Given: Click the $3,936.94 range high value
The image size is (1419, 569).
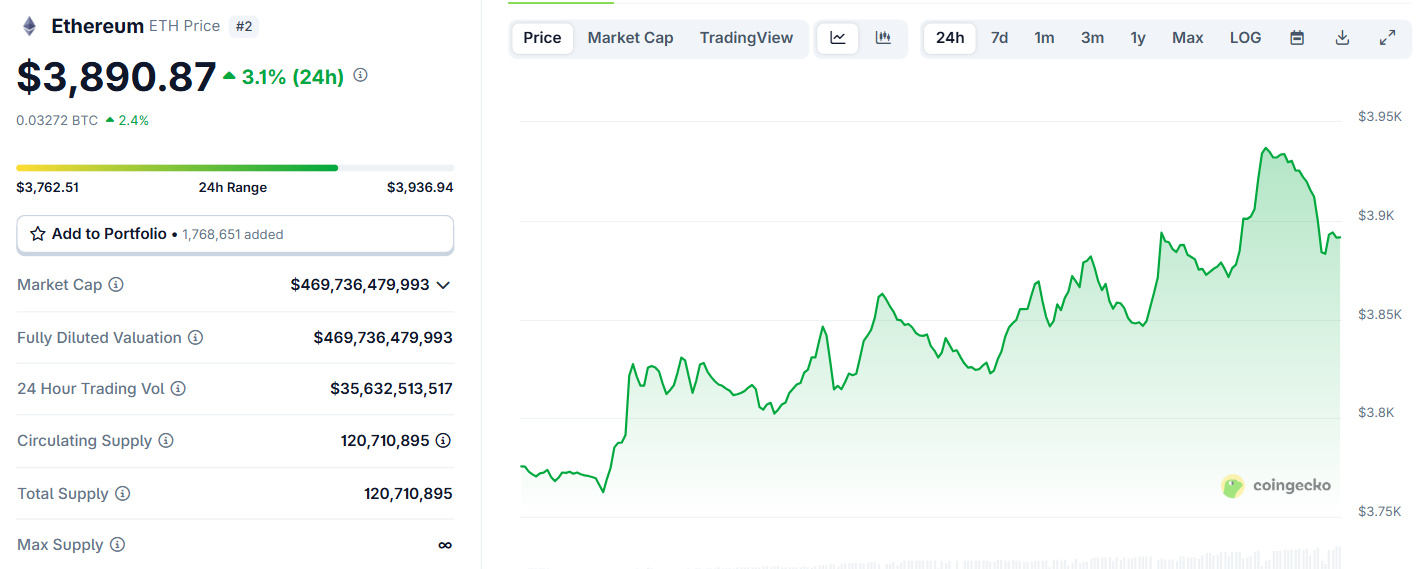Looking at the screenshot, I should [x=420, y=187].
